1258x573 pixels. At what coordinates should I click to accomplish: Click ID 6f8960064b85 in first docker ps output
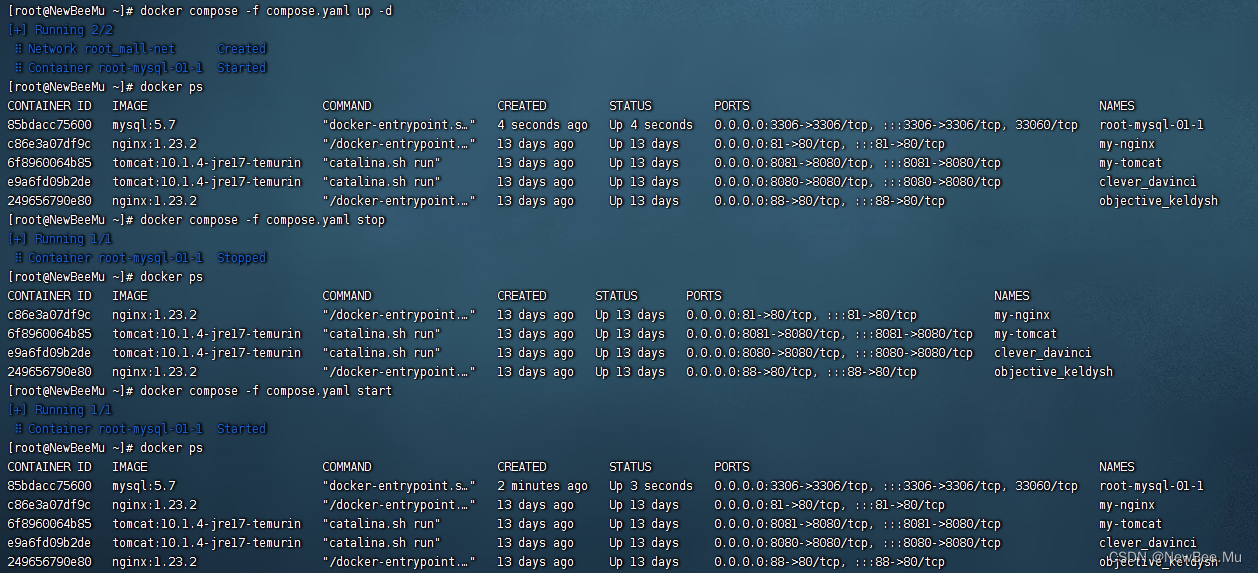coord(49,163)
